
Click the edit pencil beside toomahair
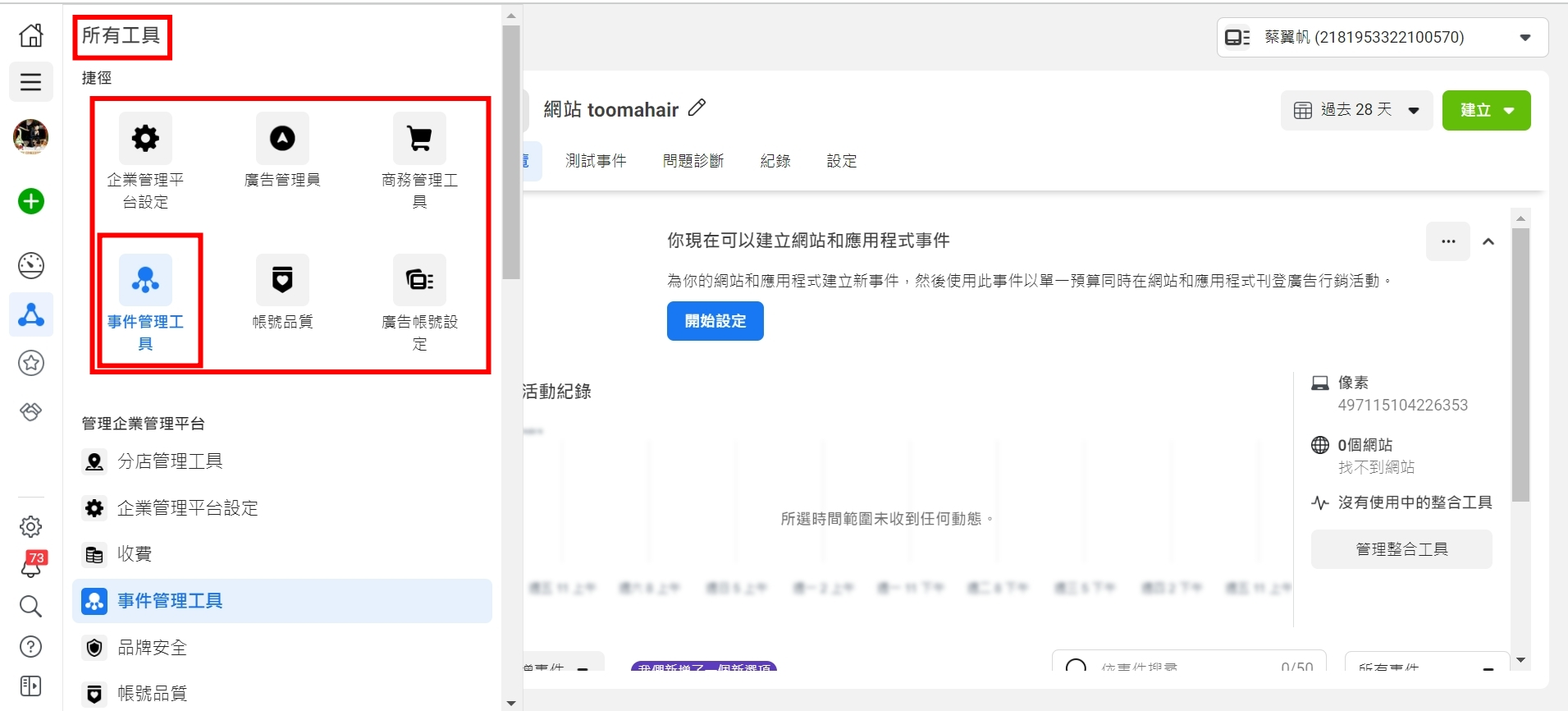click(x=697, y=108)
